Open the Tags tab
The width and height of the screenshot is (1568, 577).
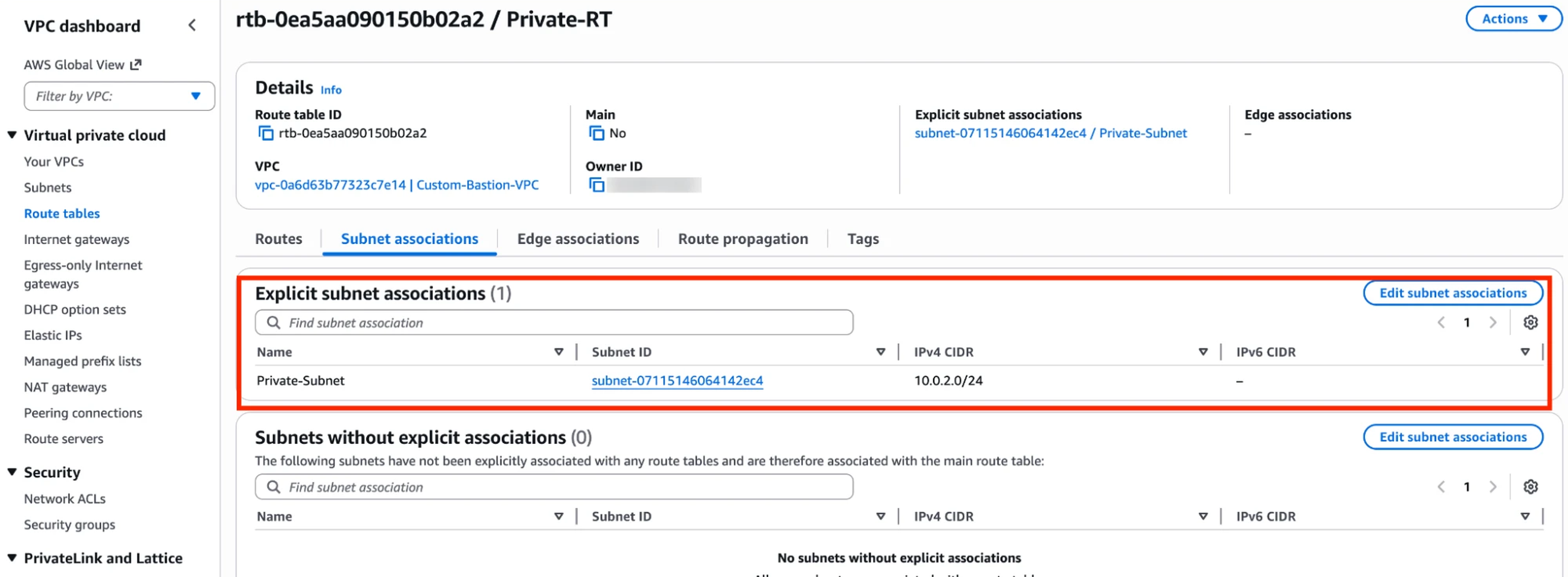coord(862,239)
